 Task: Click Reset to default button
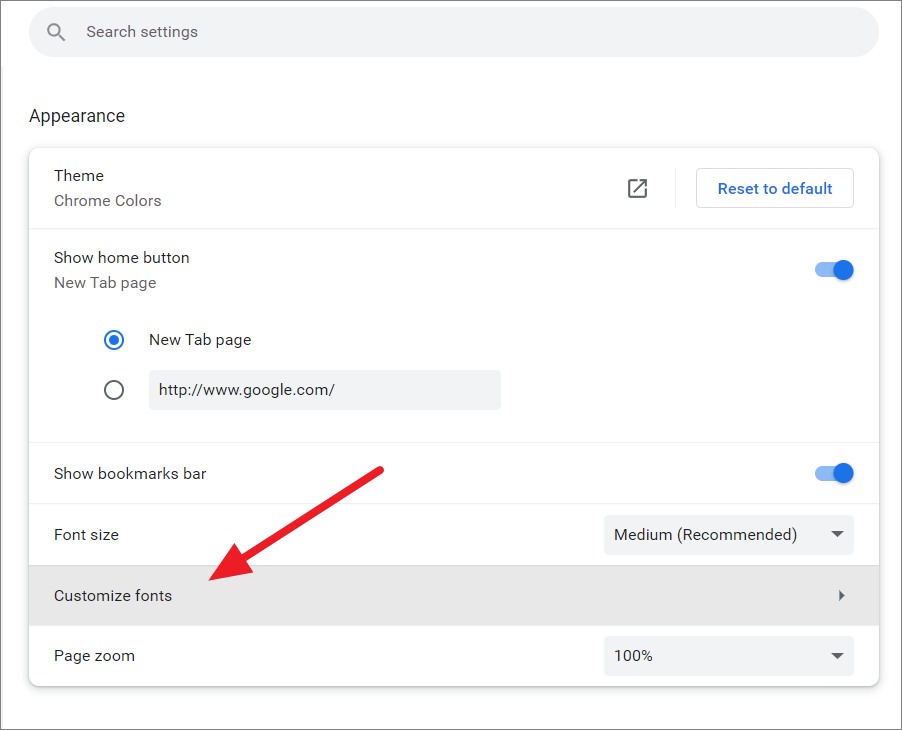[774, 188]
